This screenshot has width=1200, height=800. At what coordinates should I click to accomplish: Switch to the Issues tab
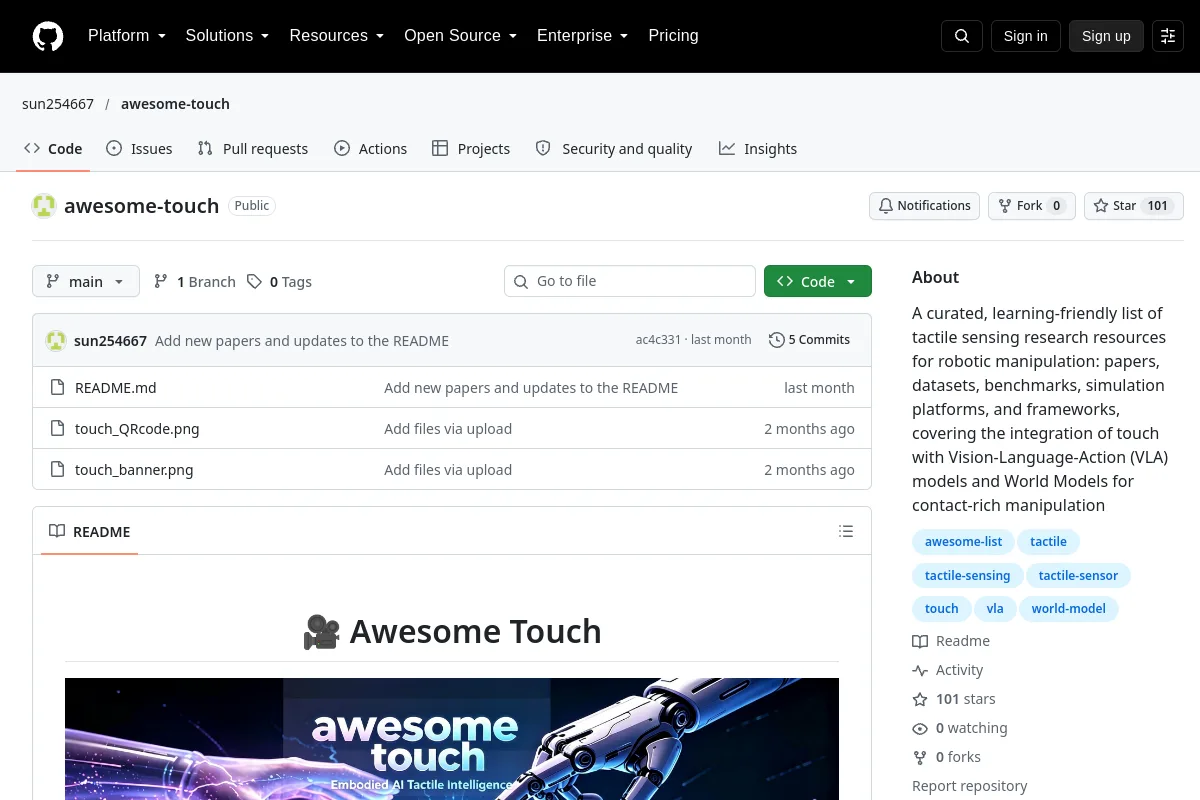(139, 149)
